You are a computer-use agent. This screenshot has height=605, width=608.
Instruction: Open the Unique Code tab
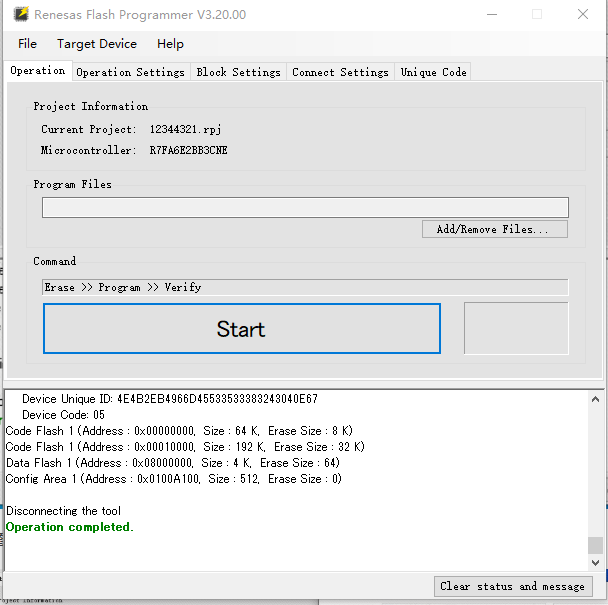click(433, 72)
